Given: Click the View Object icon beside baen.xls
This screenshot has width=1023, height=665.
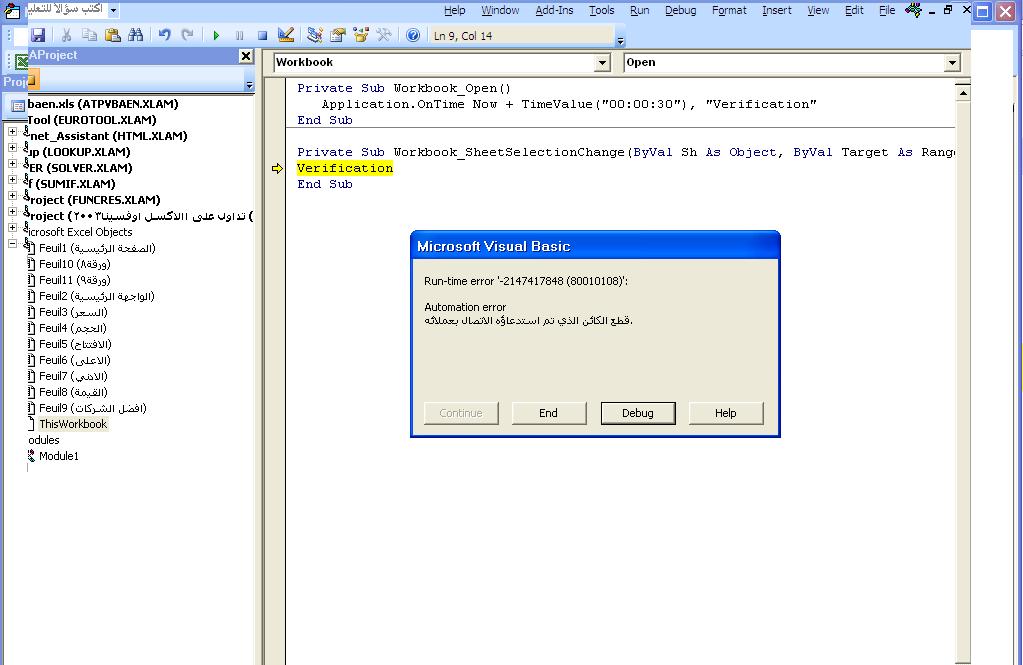Looking at the screenshot, I should (18, 106).
